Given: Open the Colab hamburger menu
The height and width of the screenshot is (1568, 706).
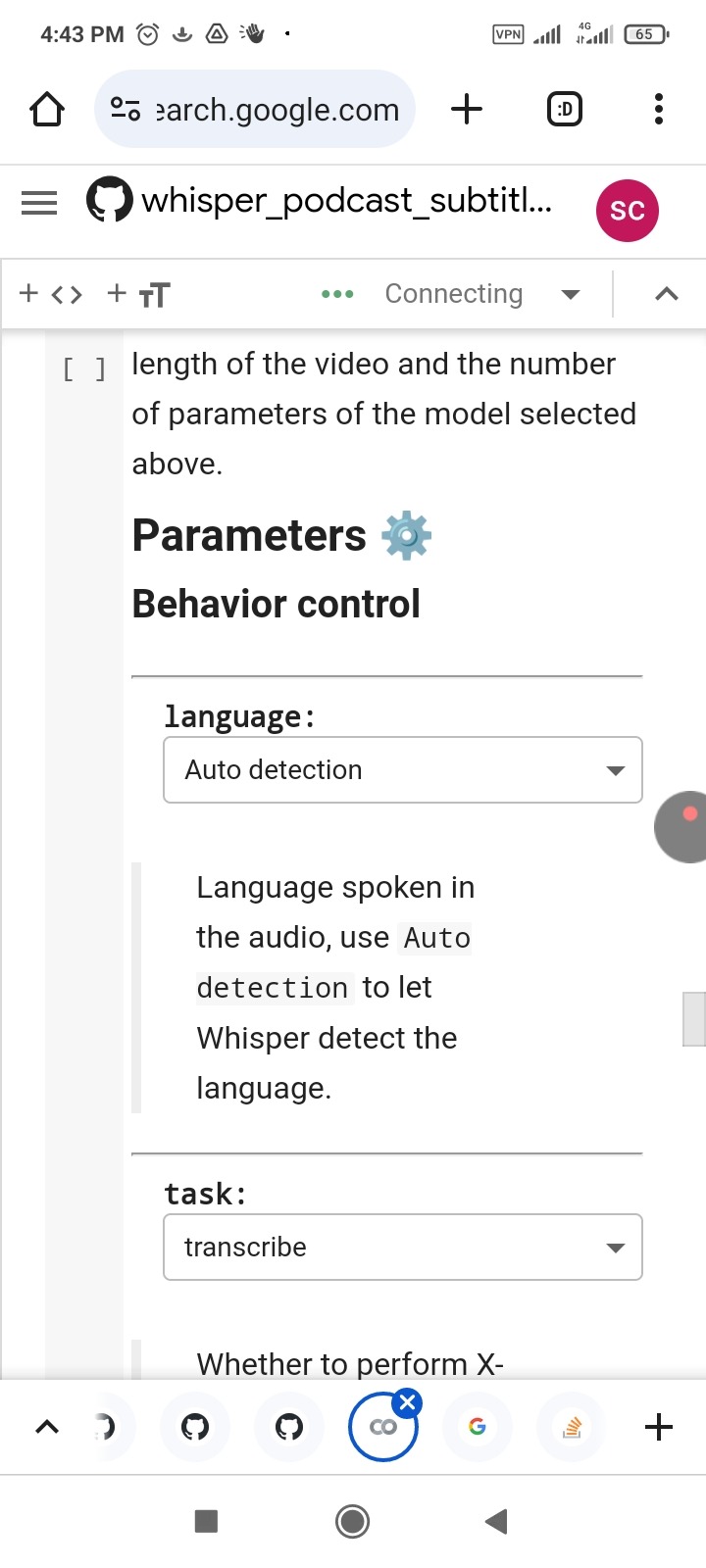Looking at the screenshot, I should tap(39, 203).
